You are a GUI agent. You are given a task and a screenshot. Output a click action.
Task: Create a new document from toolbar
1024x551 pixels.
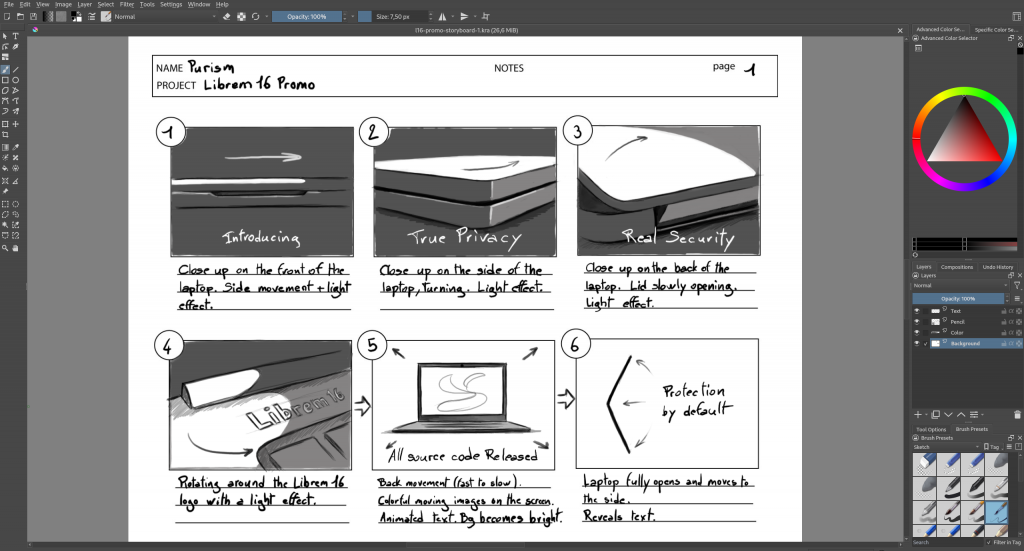(7, 16)
